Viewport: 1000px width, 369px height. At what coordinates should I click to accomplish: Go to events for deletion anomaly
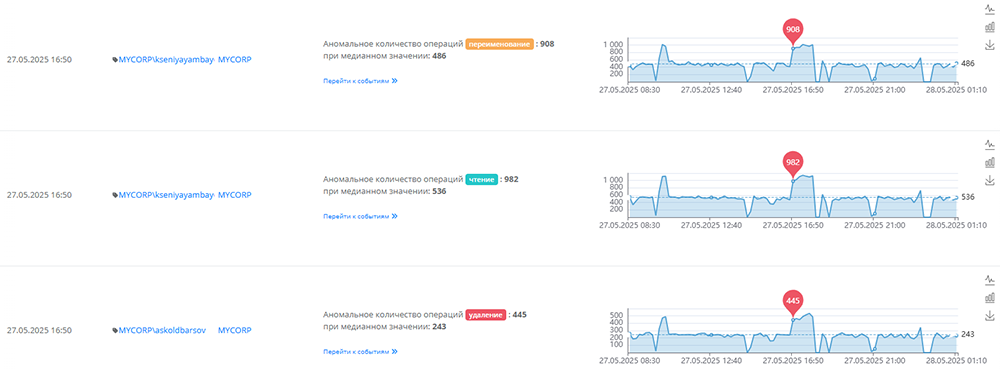(x=360, y=351)
